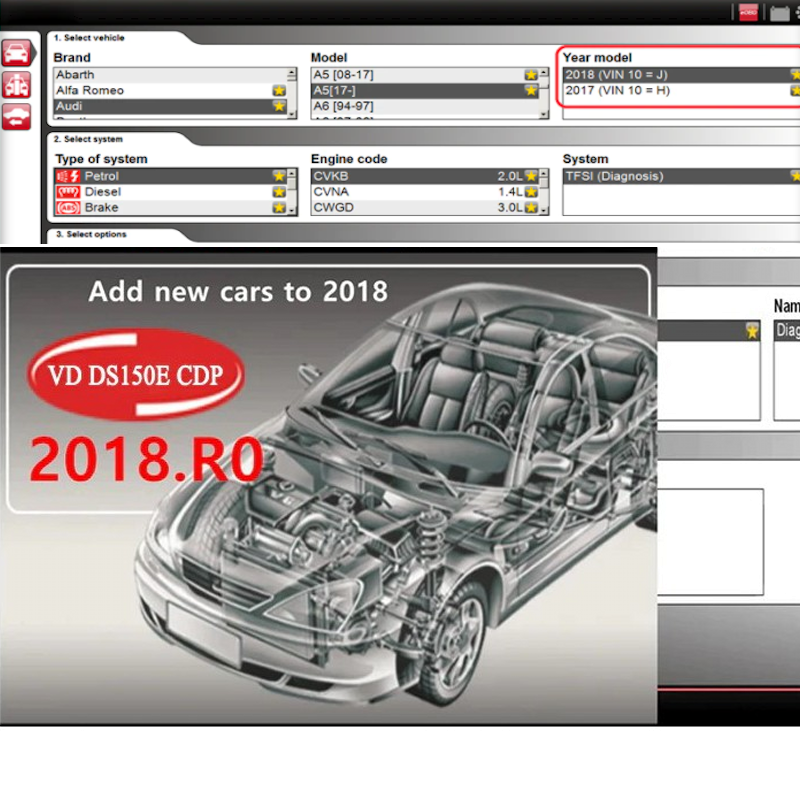Click the star icon on the Audi row
800x800 pixels.
[279, 106]
